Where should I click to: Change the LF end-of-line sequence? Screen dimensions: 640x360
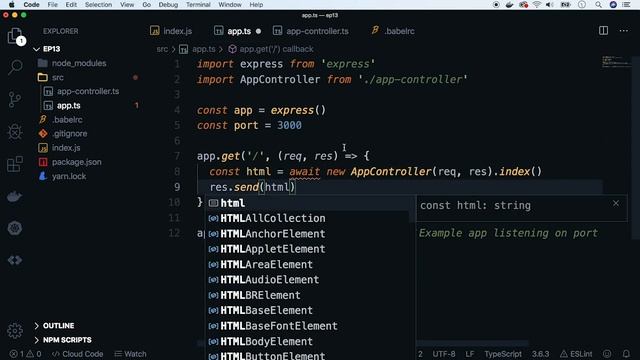click(470, 354)
